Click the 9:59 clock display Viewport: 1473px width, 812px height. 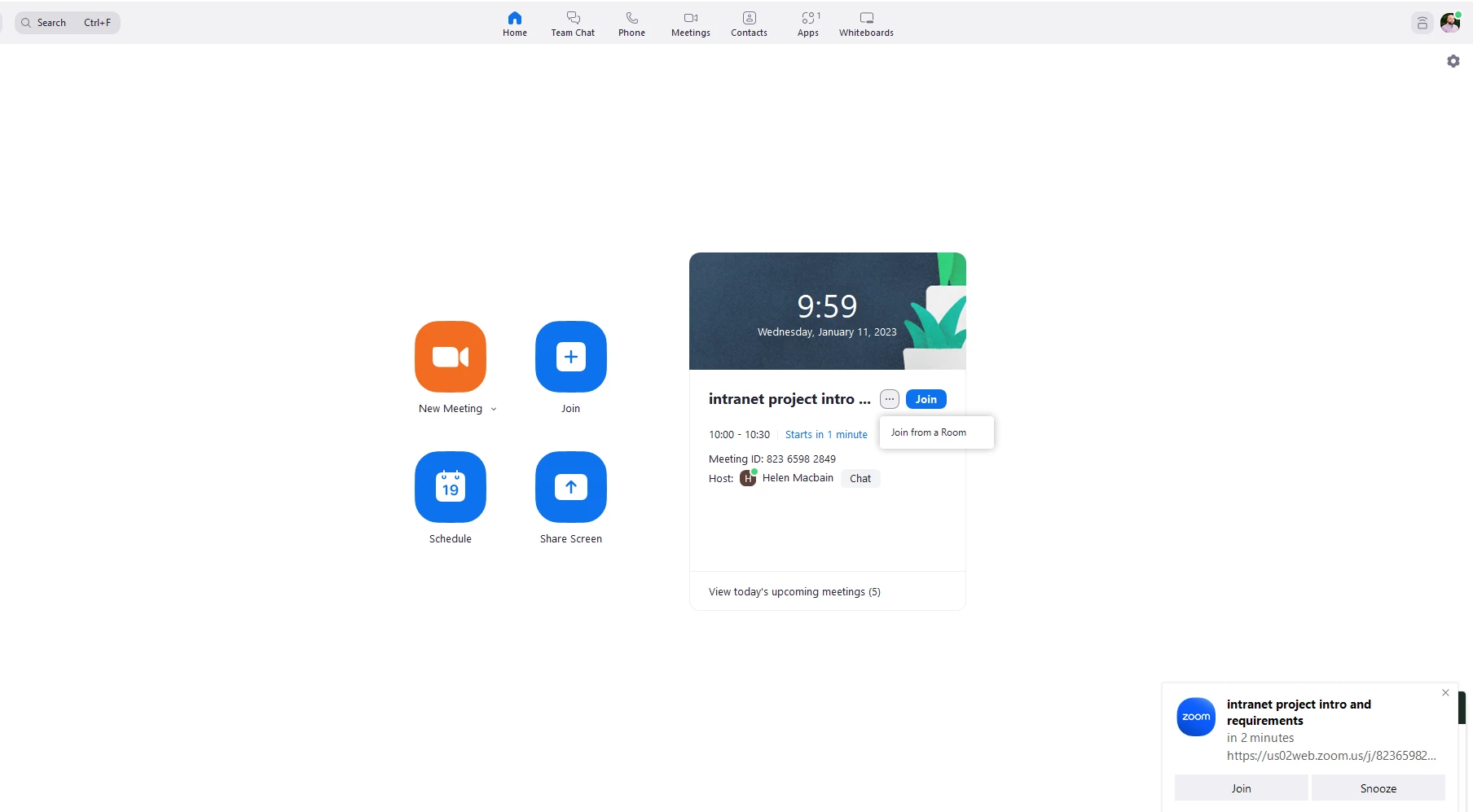point(827,307)
